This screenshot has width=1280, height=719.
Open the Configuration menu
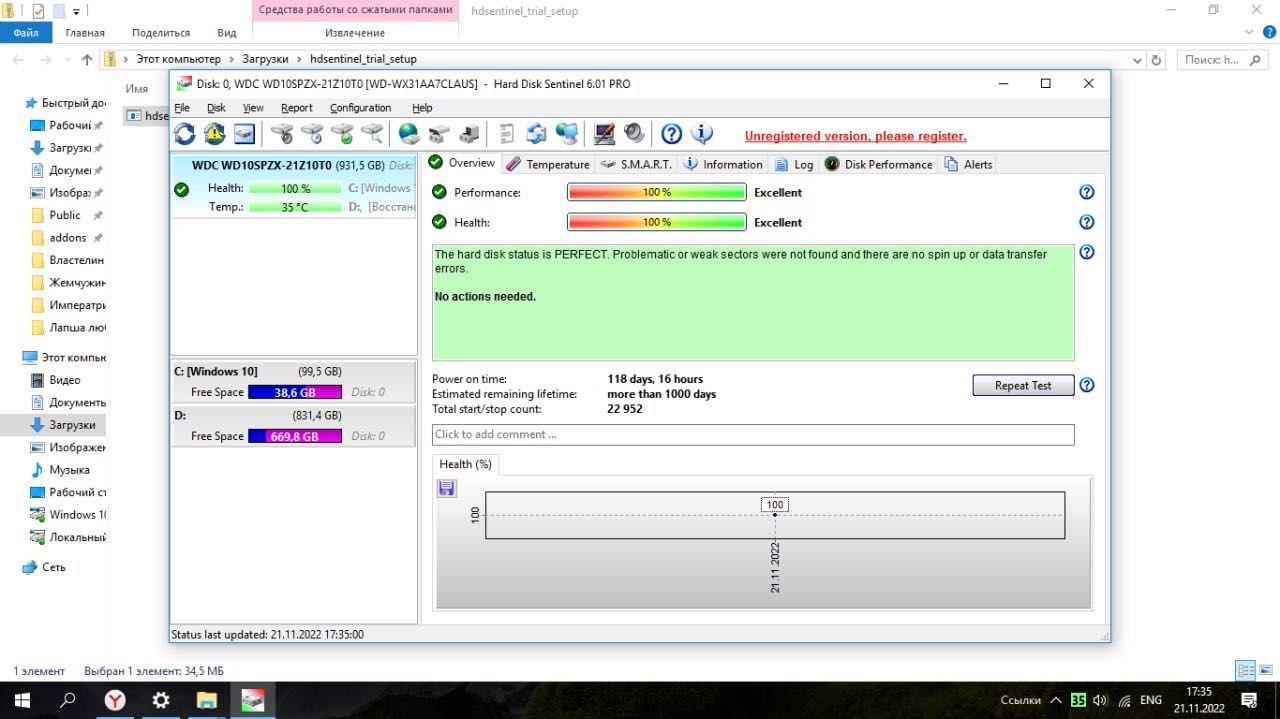point(360,108)
